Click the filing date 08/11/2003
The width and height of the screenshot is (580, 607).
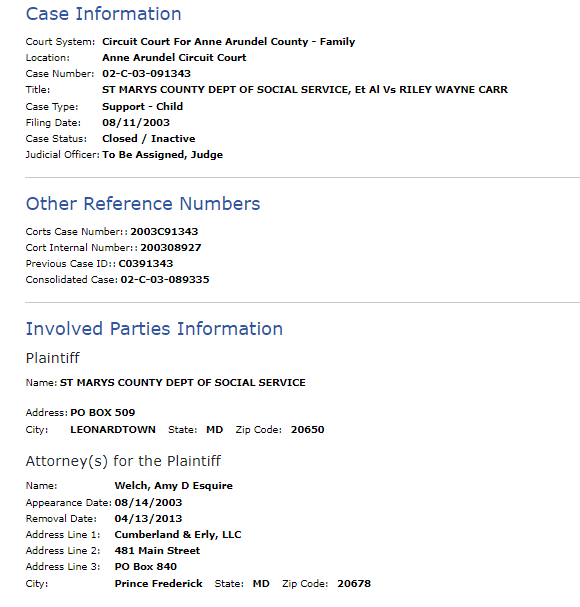pyautogui.click(x=136, y=123)
